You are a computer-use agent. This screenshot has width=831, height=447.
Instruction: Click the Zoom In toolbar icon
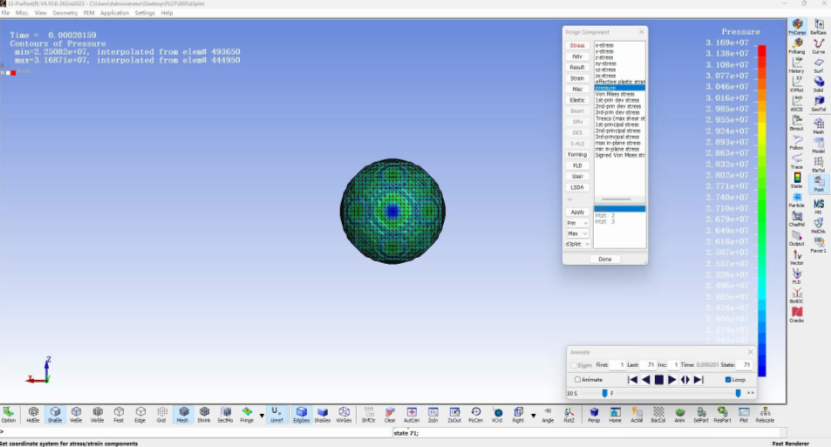tap(434, 413)
